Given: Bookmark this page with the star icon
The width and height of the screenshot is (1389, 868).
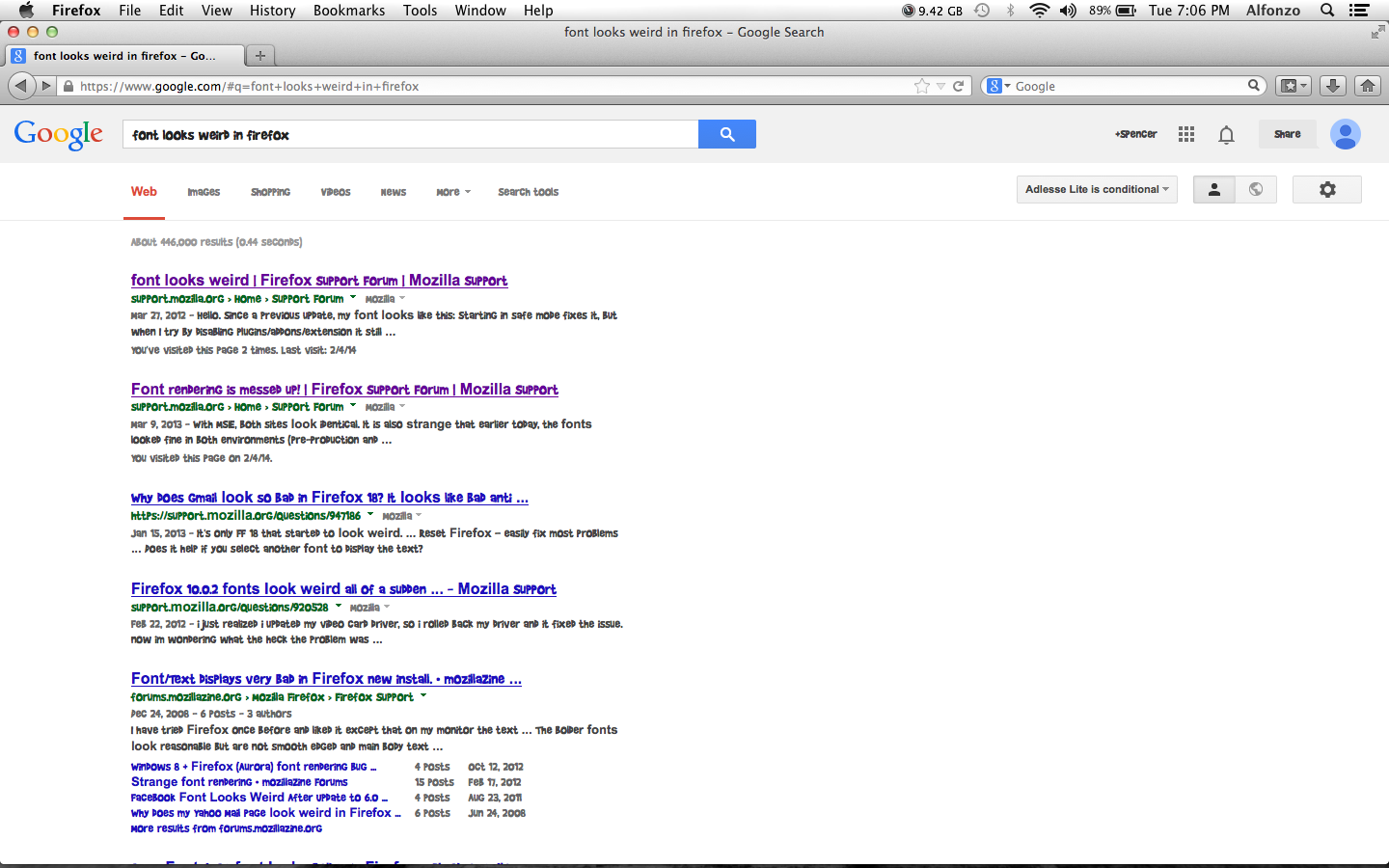Looking at the screenshot, I should click(922, 86).
